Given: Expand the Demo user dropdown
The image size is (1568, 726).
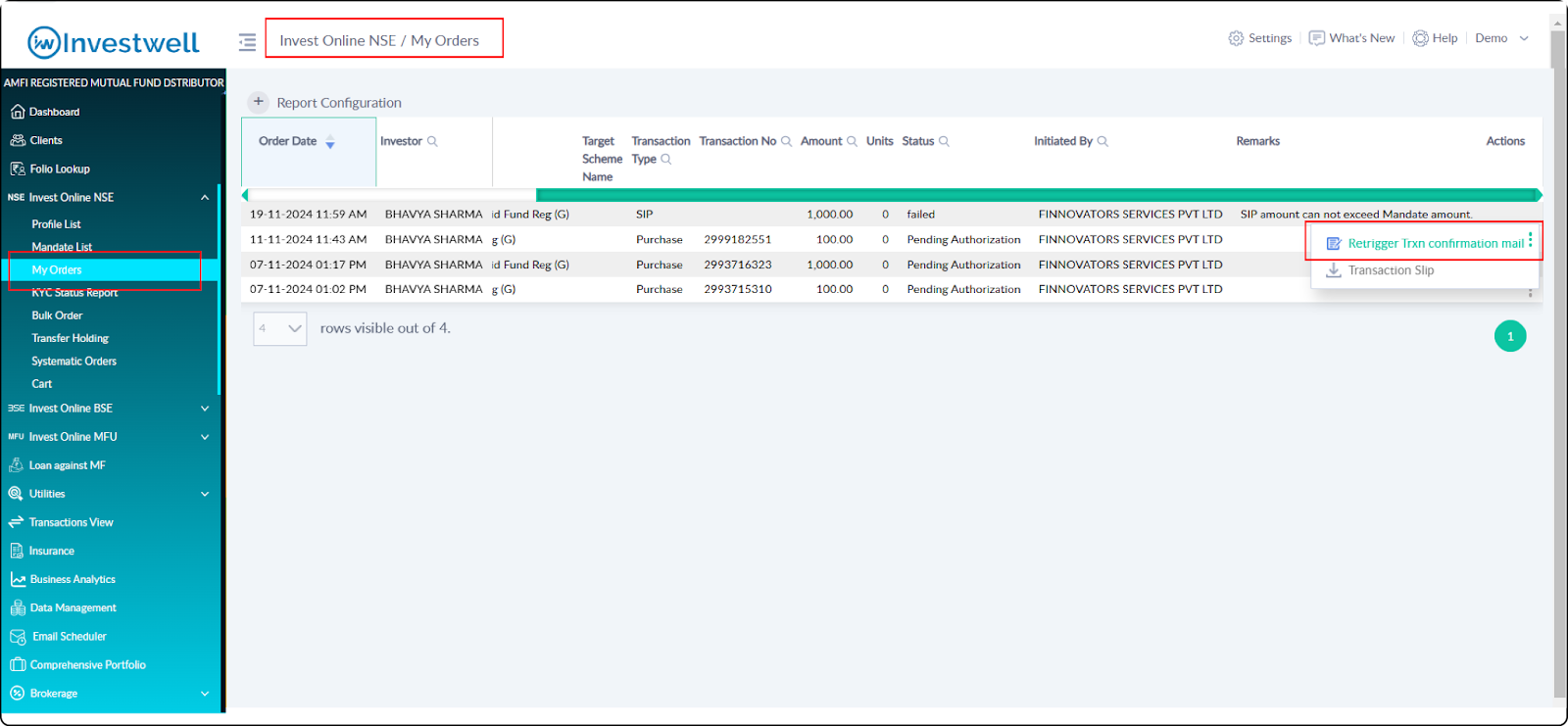Looking at the screenshot, I should pos(1501,38).
